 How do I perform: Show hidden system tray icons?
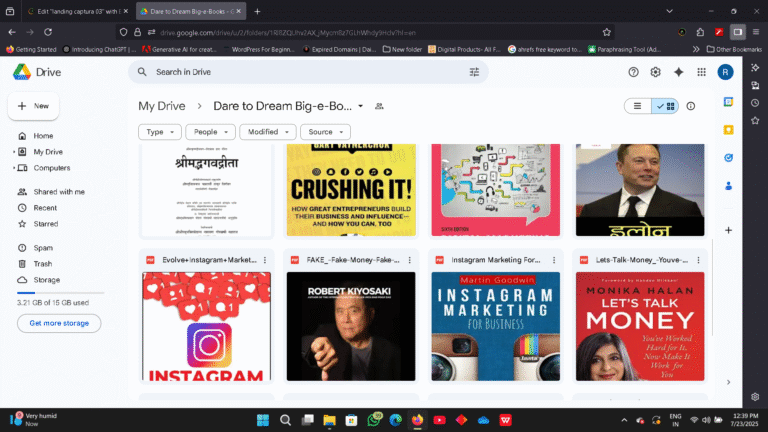tap(624, 420)
